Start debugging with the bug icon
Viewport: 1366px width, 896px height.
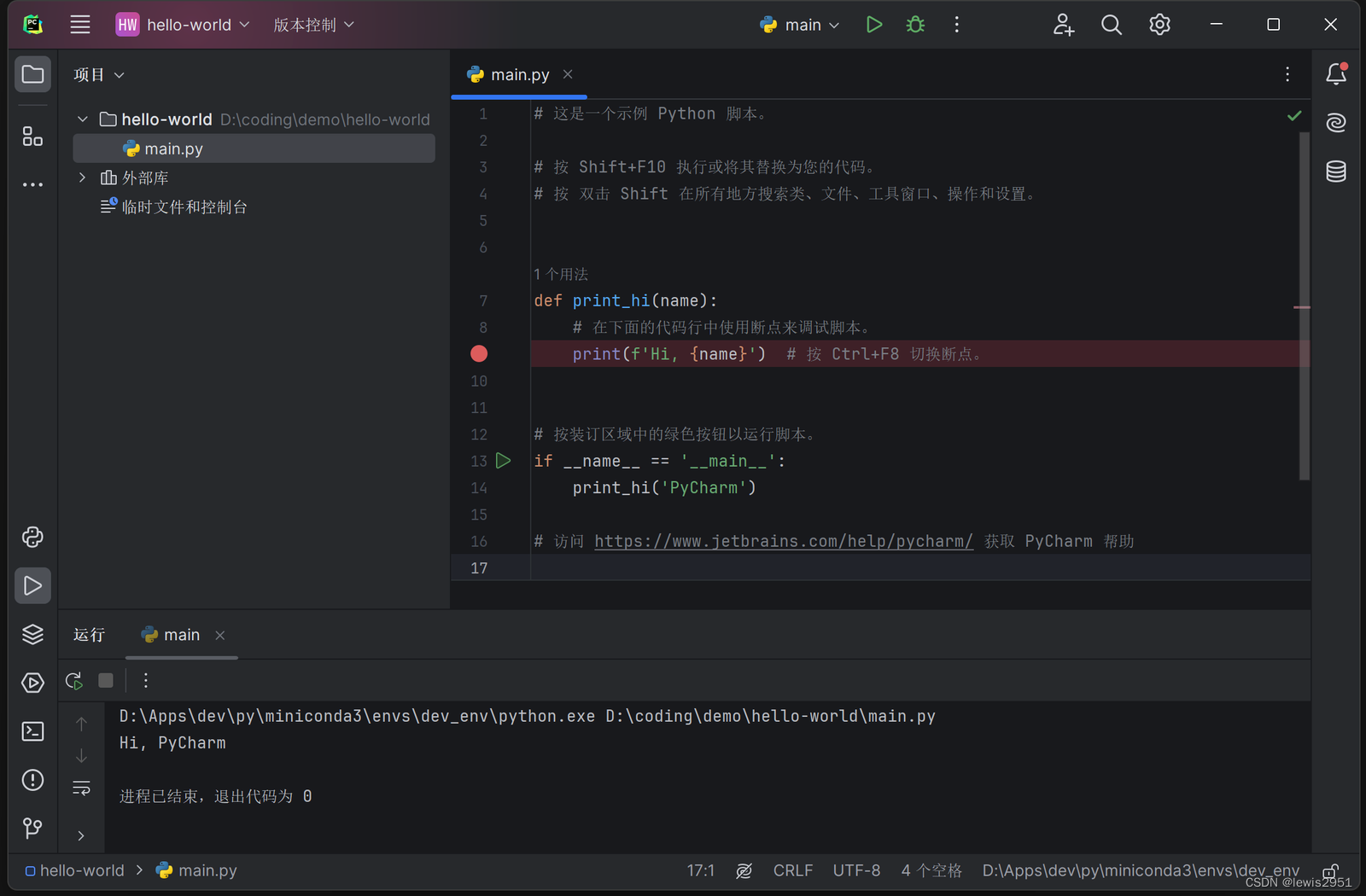pyautogui.click(x=915, y=25)
